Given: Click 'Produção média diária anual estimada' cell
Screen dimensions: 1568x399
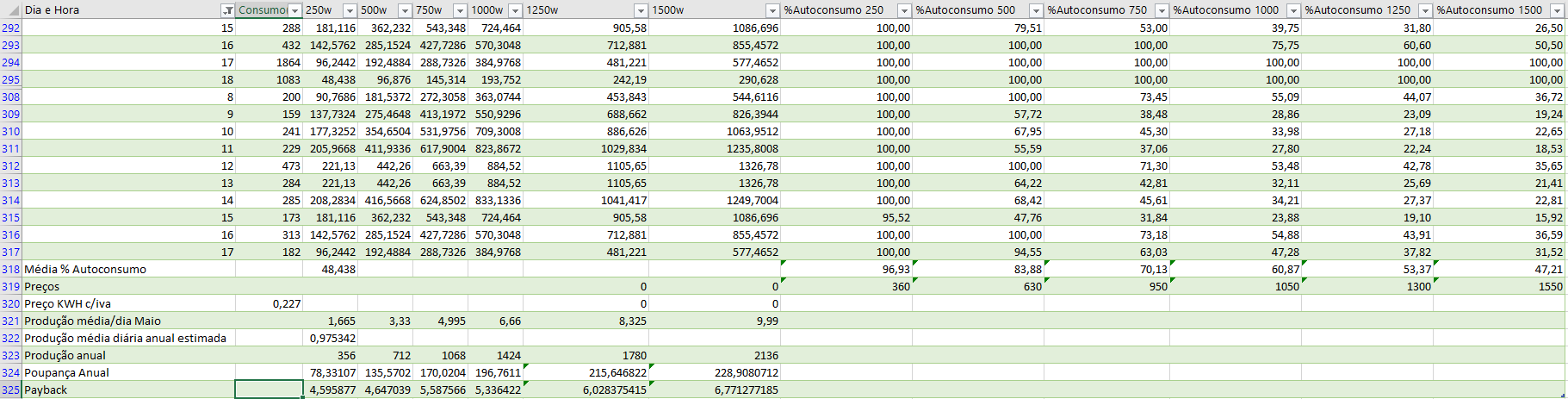Looking at the screenshot, I should [x=128, y=338].
